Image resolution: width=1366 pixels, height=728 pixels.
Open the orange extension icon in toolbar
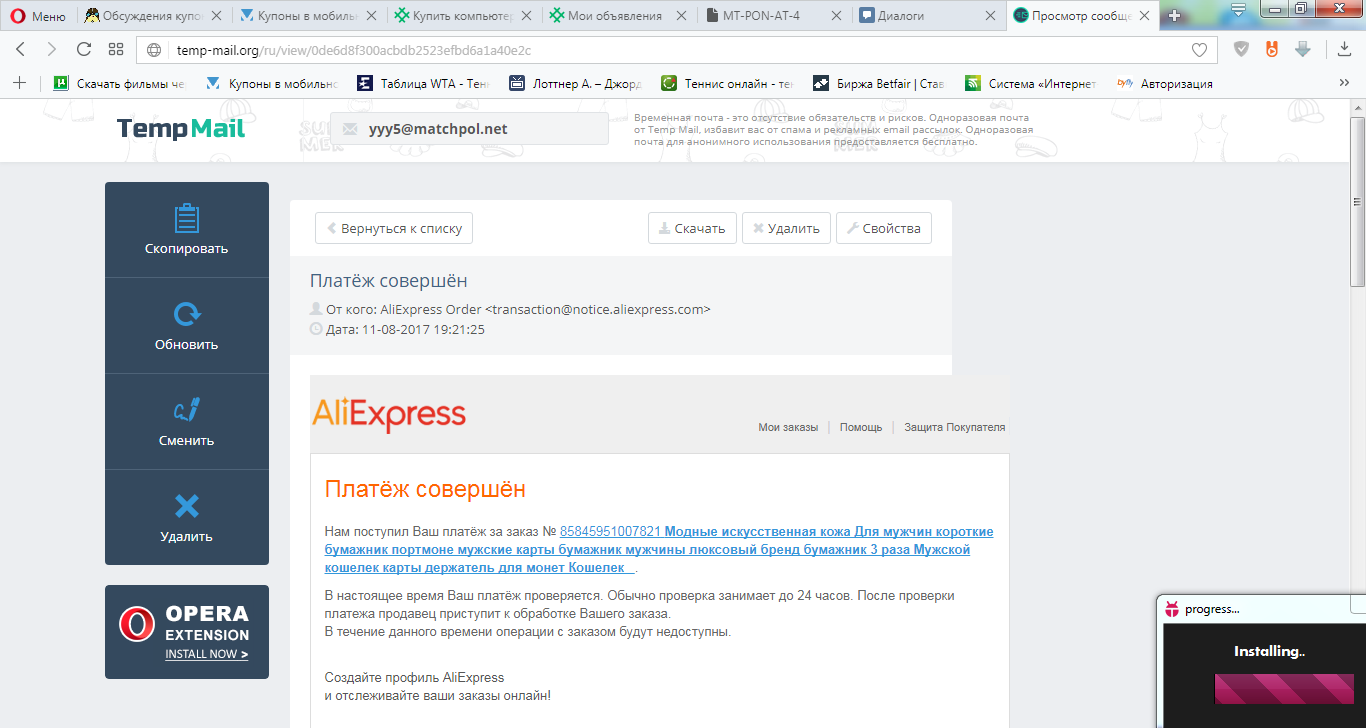[1272, 49]
